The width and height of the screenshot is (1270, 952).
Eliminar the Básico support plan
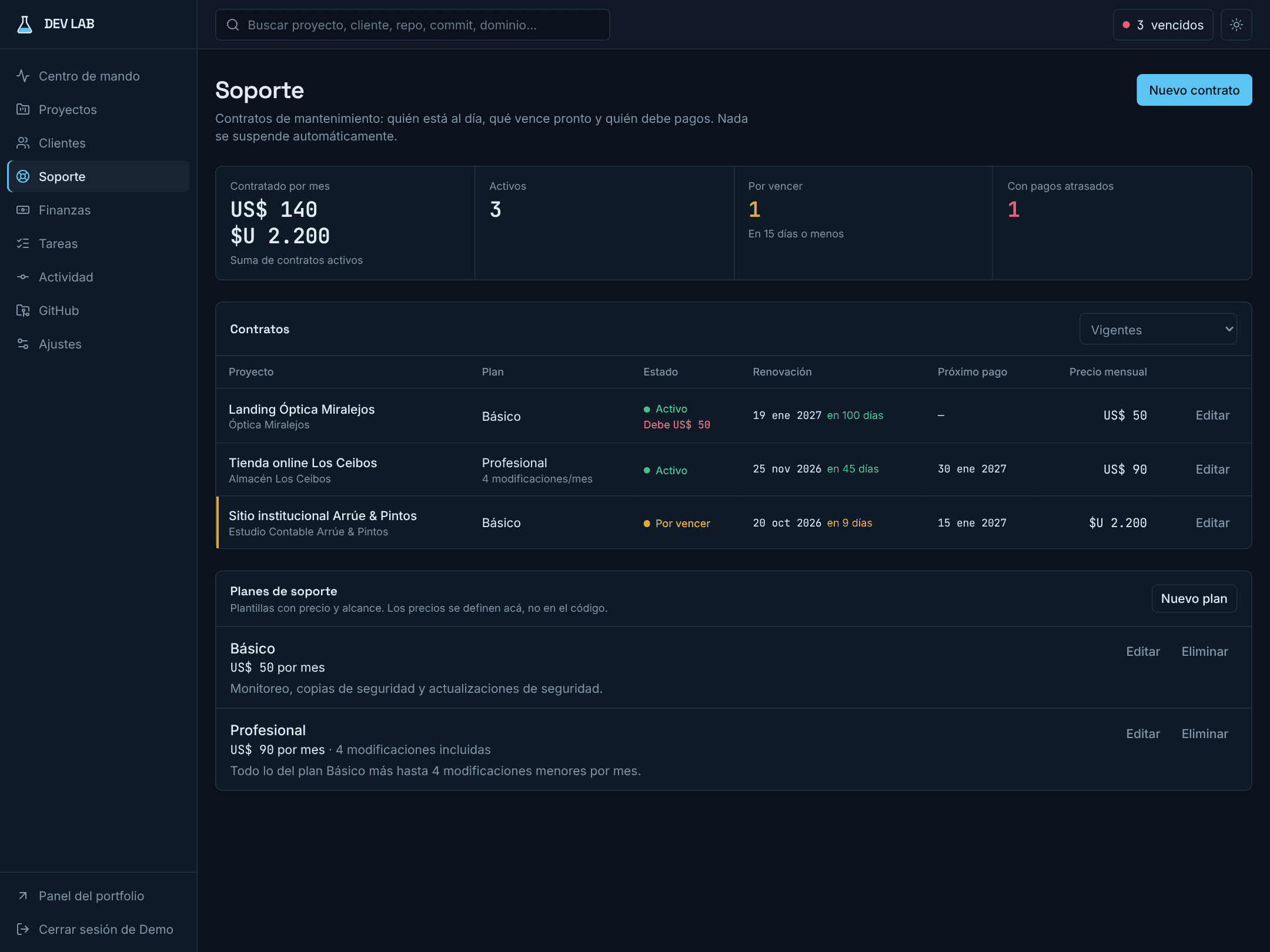tap(1204, 652)
